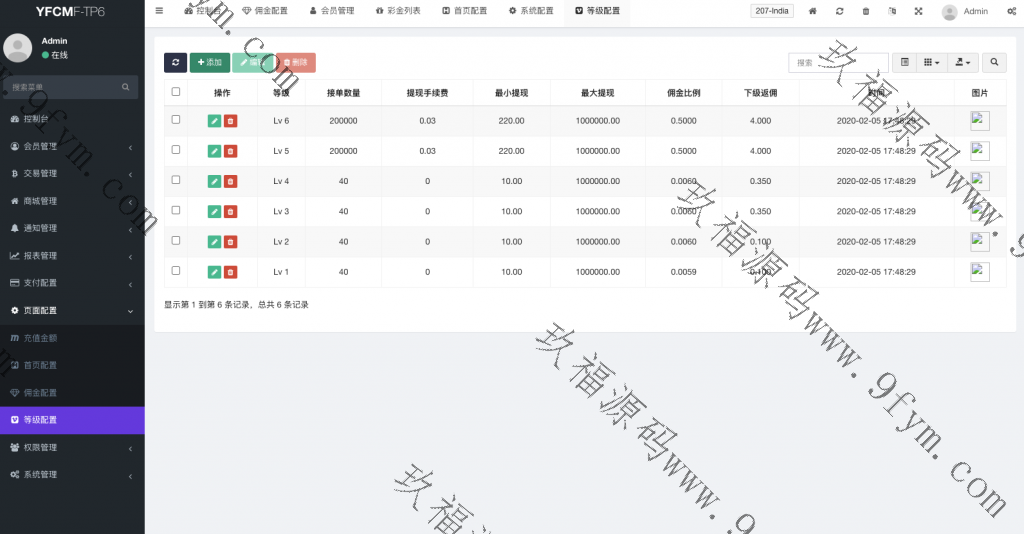
Task: Select the Lv 2 row checkbox
Action: (176, 240)
